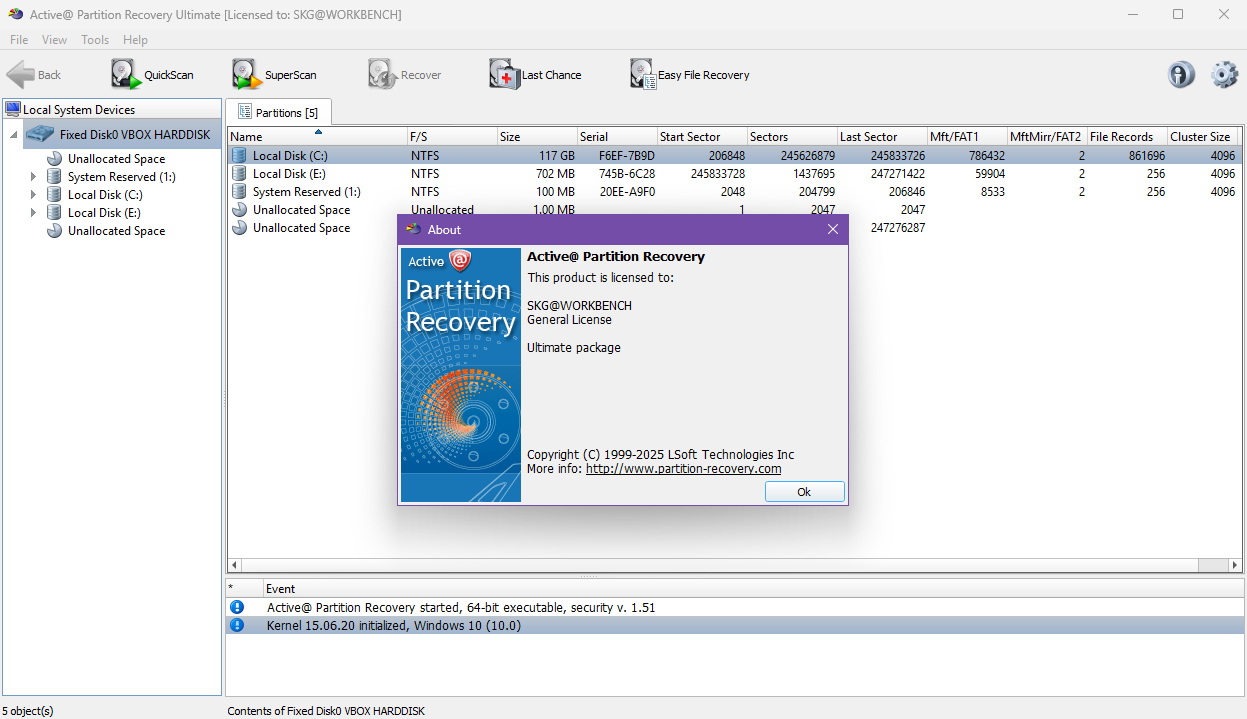Click the Recover toolbar icon
1247x719 pixels.
coord(381,75)
